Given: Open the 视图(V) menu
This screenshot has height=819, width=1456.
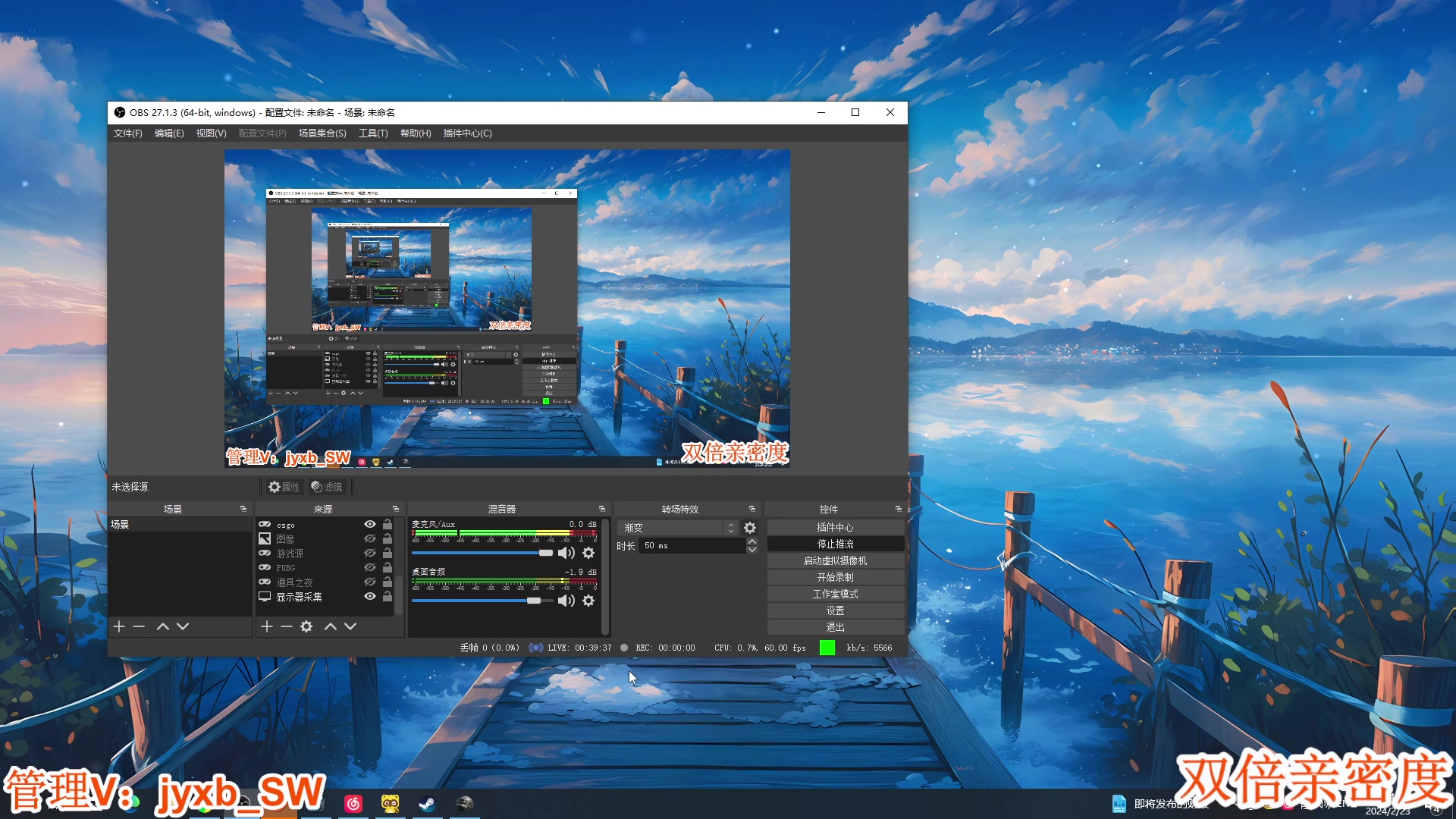Looking at the screenshot, I should click(x=211, y=133).
